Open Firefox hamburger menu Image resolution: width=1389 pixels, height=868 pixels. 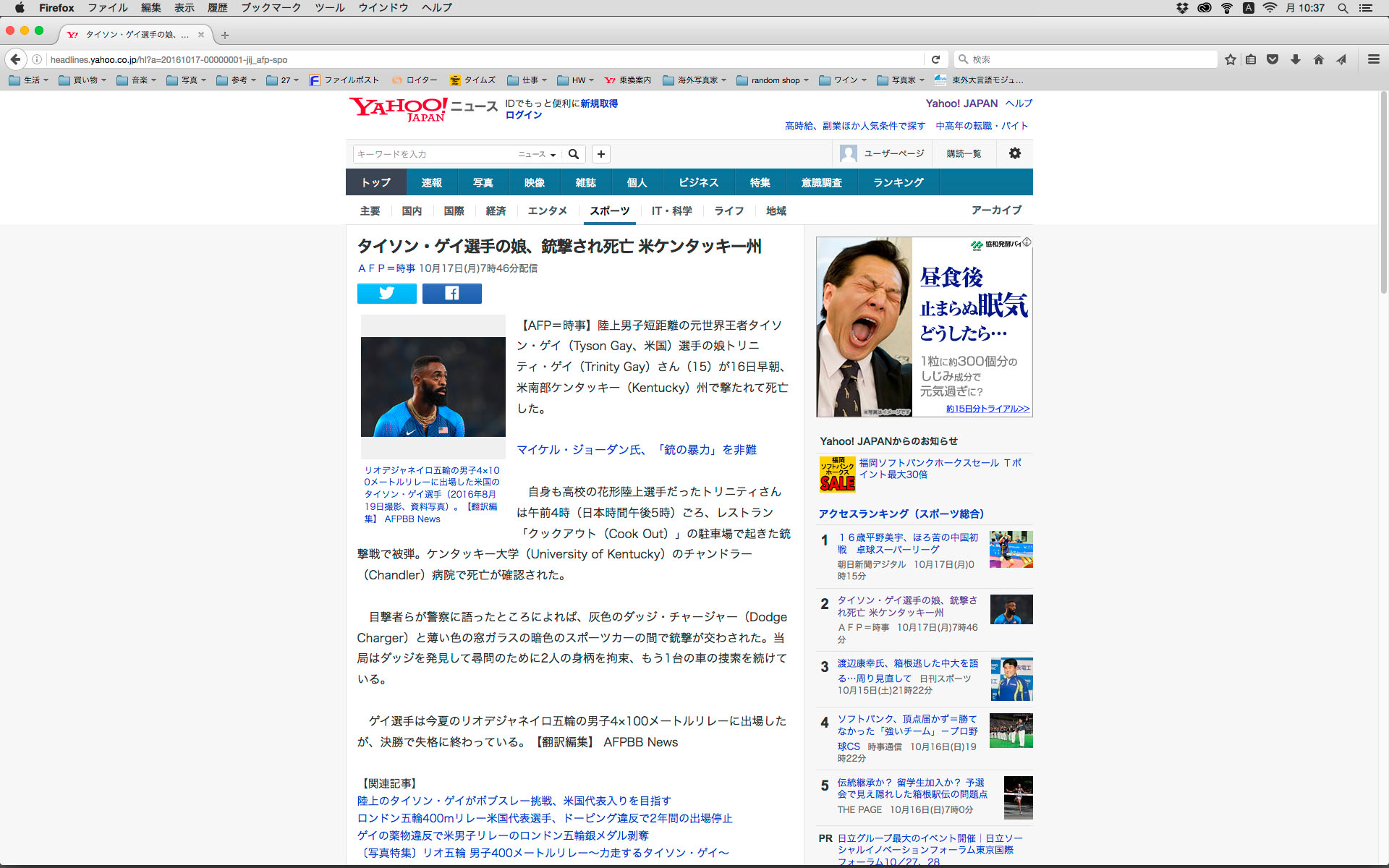(x=1373, y=59)
